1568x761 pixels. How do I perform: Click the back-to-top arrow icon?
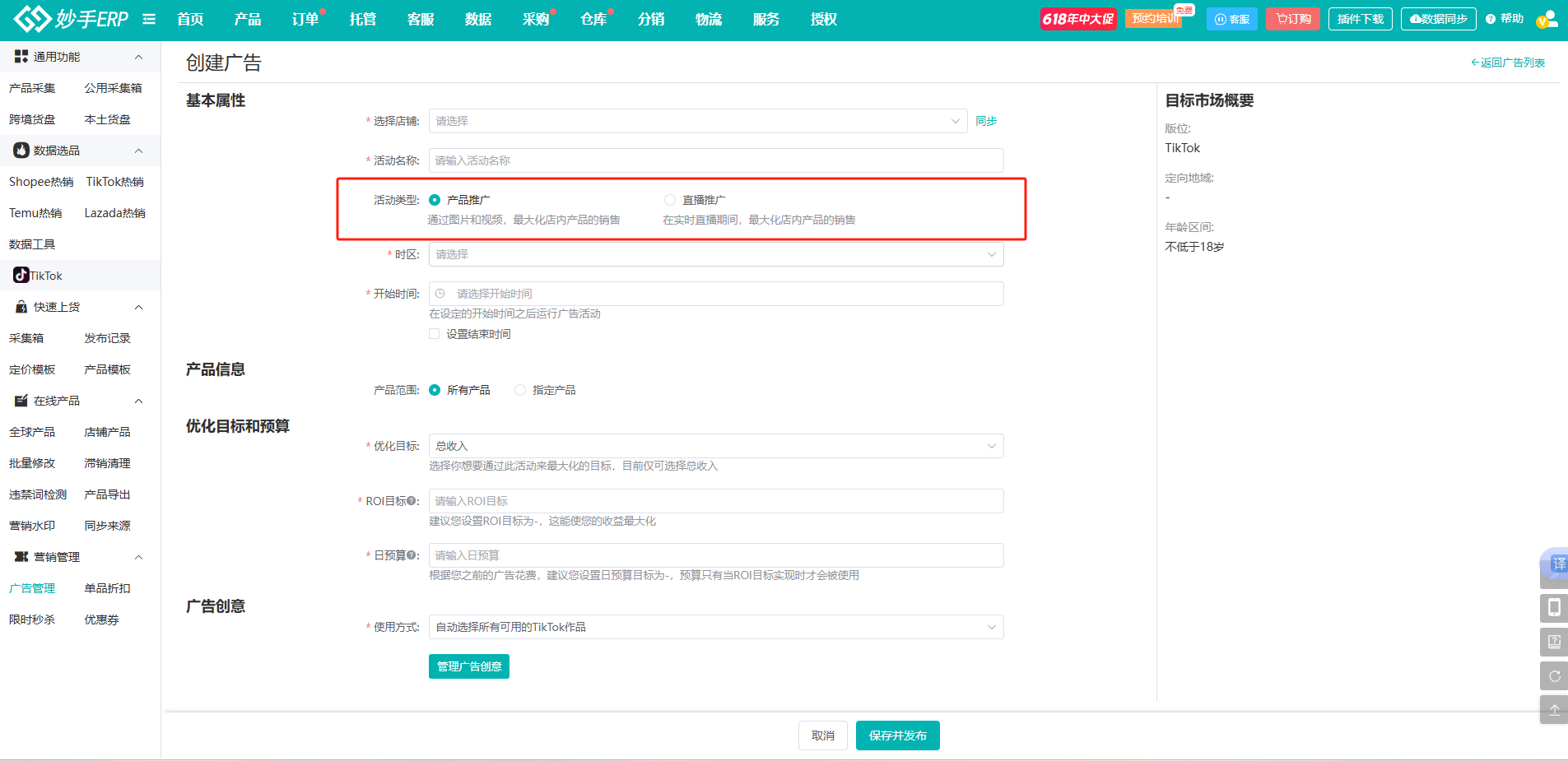coord(1554,710)
